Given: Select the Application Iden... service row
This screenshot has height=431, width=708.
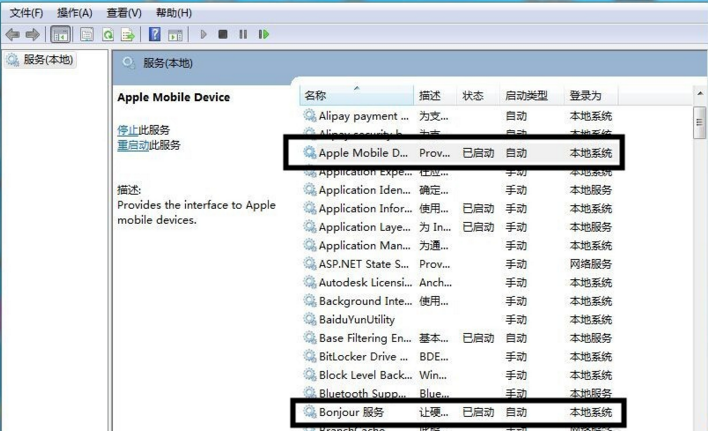Looking at the screenshot, I should click(x=457, y=190).
